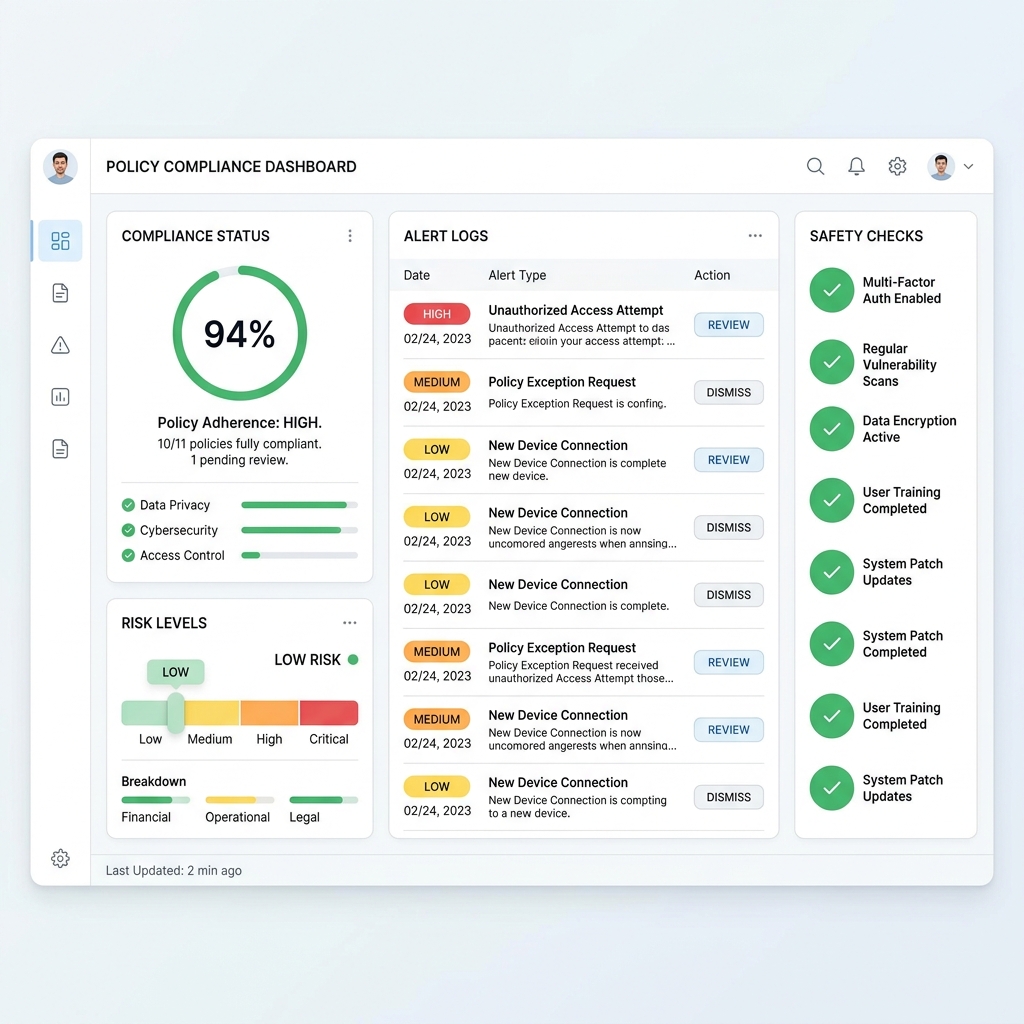The image size is (1024, 1024).
Task: Click the 'Policy Adherence: HIGH.' text
Action: point(240,423)
